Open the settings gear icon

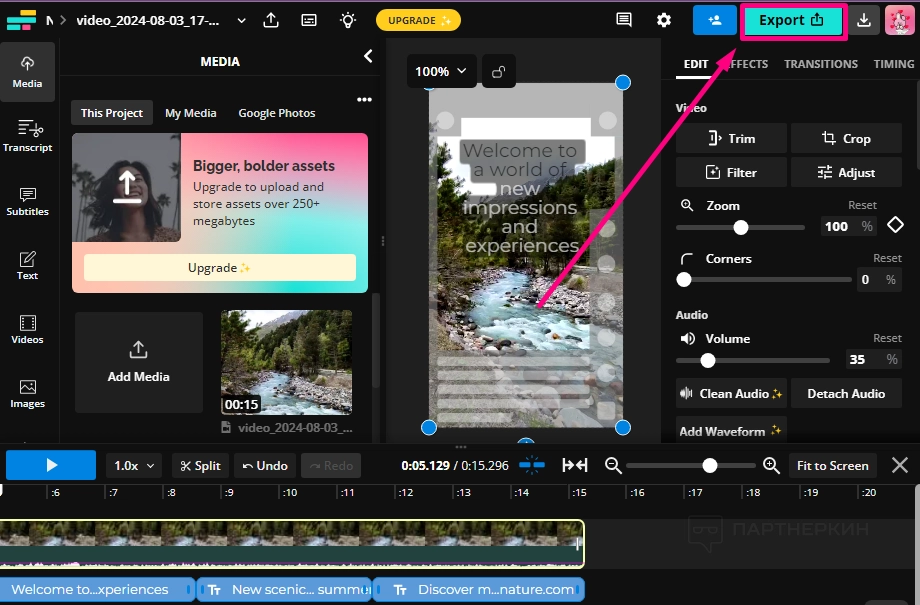(664, 20)
